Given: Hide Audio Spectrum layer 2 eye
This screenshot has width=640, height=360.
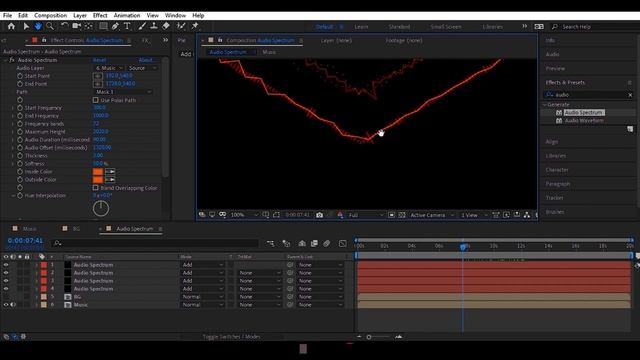Looking at the screenshot, I should point(6,273).
